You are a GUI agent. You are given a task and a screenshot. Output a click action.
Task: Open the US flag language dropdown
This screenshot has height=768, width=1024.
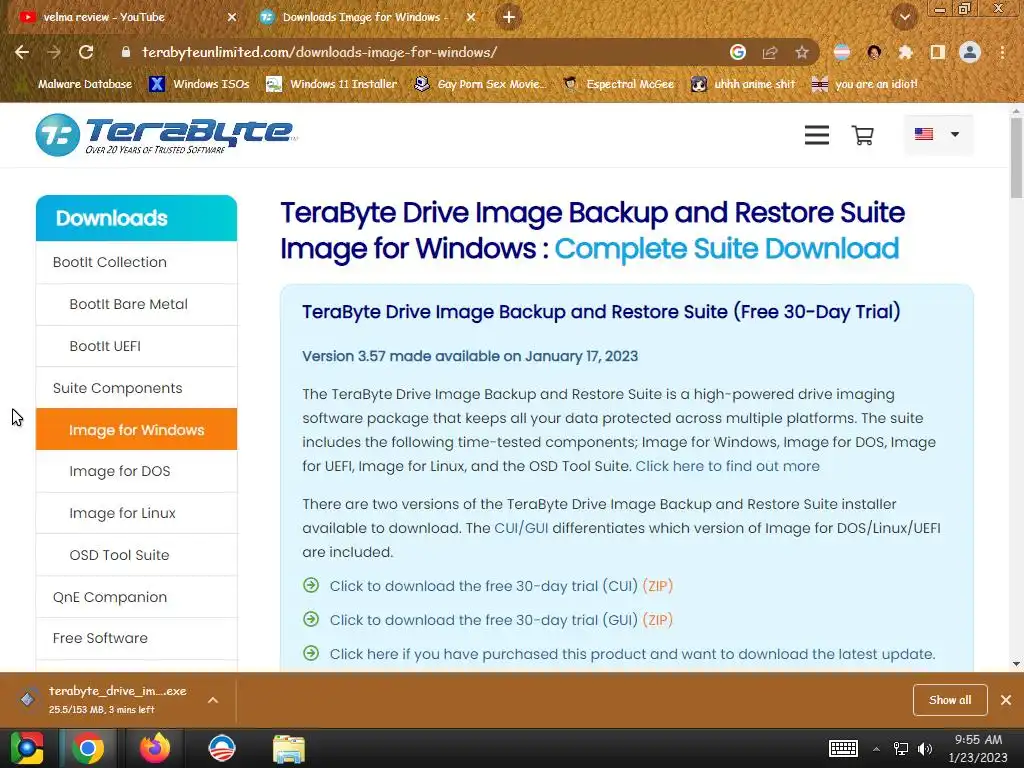938,135
